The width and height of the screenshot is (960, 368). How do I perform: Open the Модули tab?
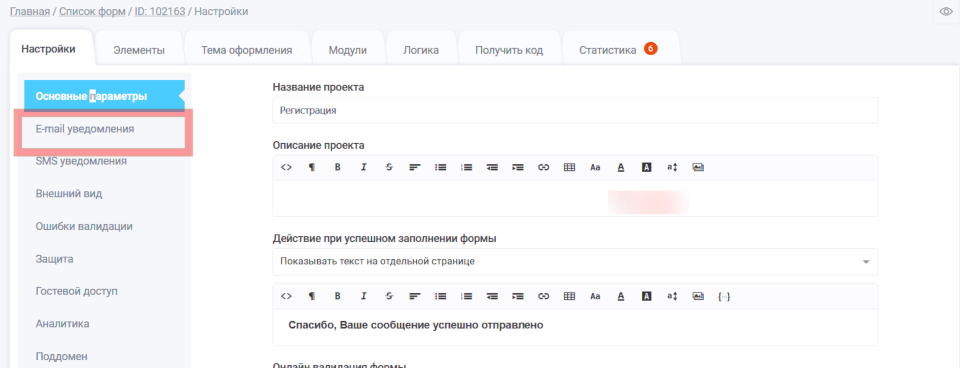348,50
